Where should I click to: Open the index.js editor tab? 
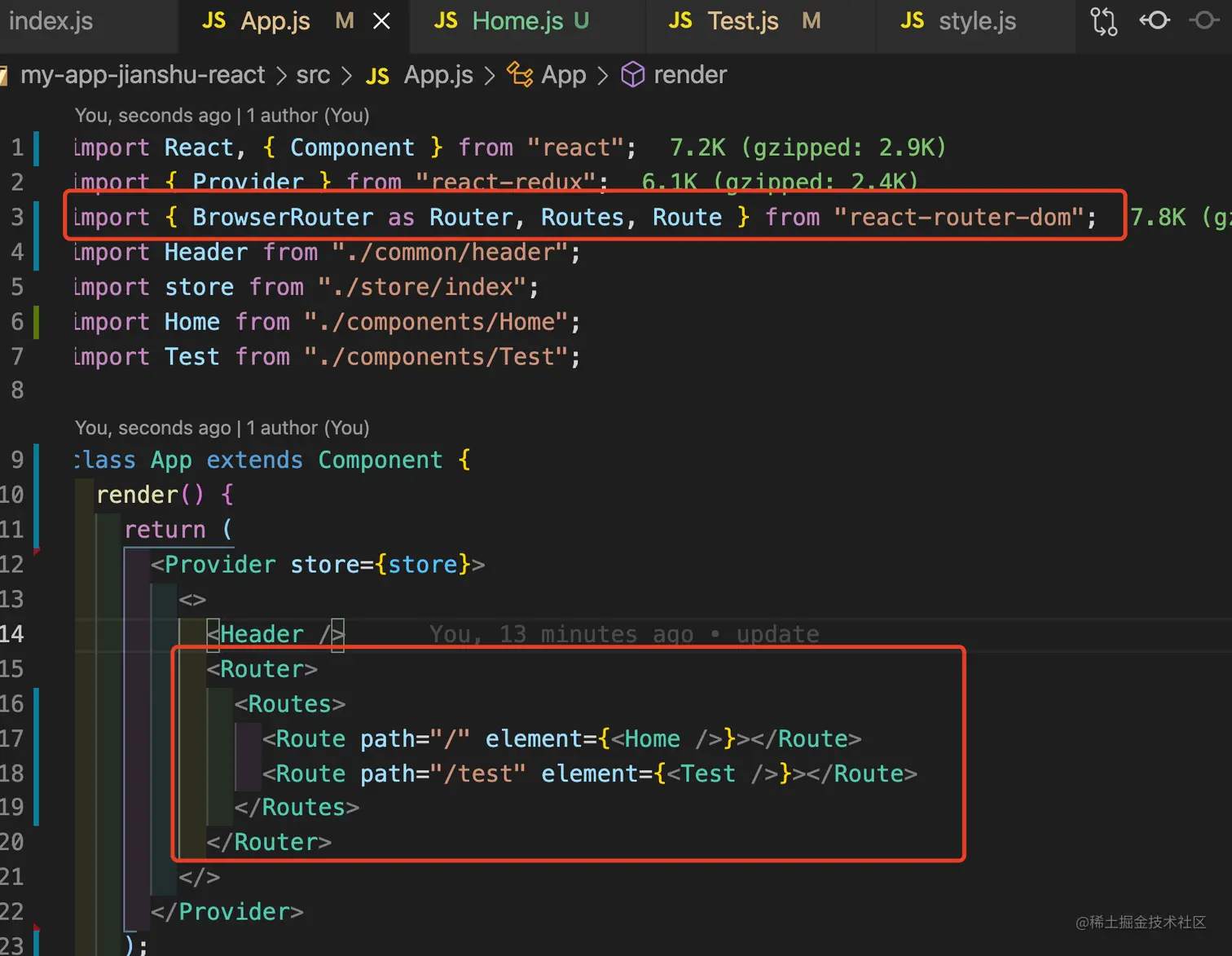pyautogui.click(x=51, y=21)
